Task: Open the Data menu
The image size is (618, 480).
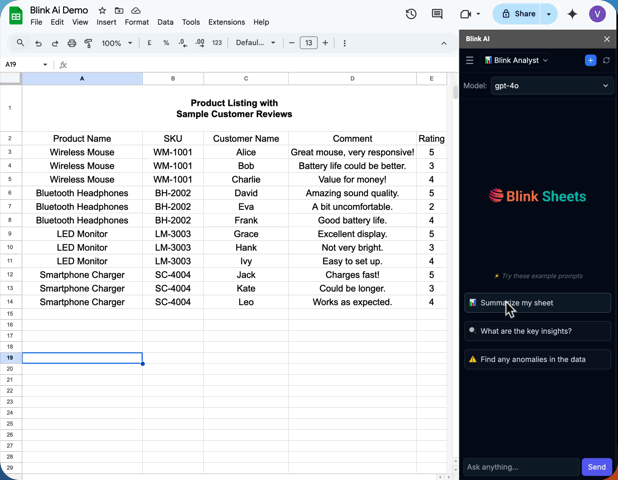Action: [165, 22]
